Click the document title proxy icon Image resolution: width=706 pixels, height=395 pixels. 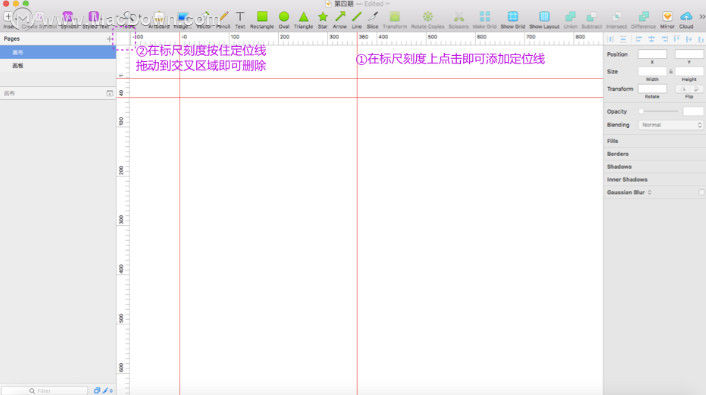[329, 4]
